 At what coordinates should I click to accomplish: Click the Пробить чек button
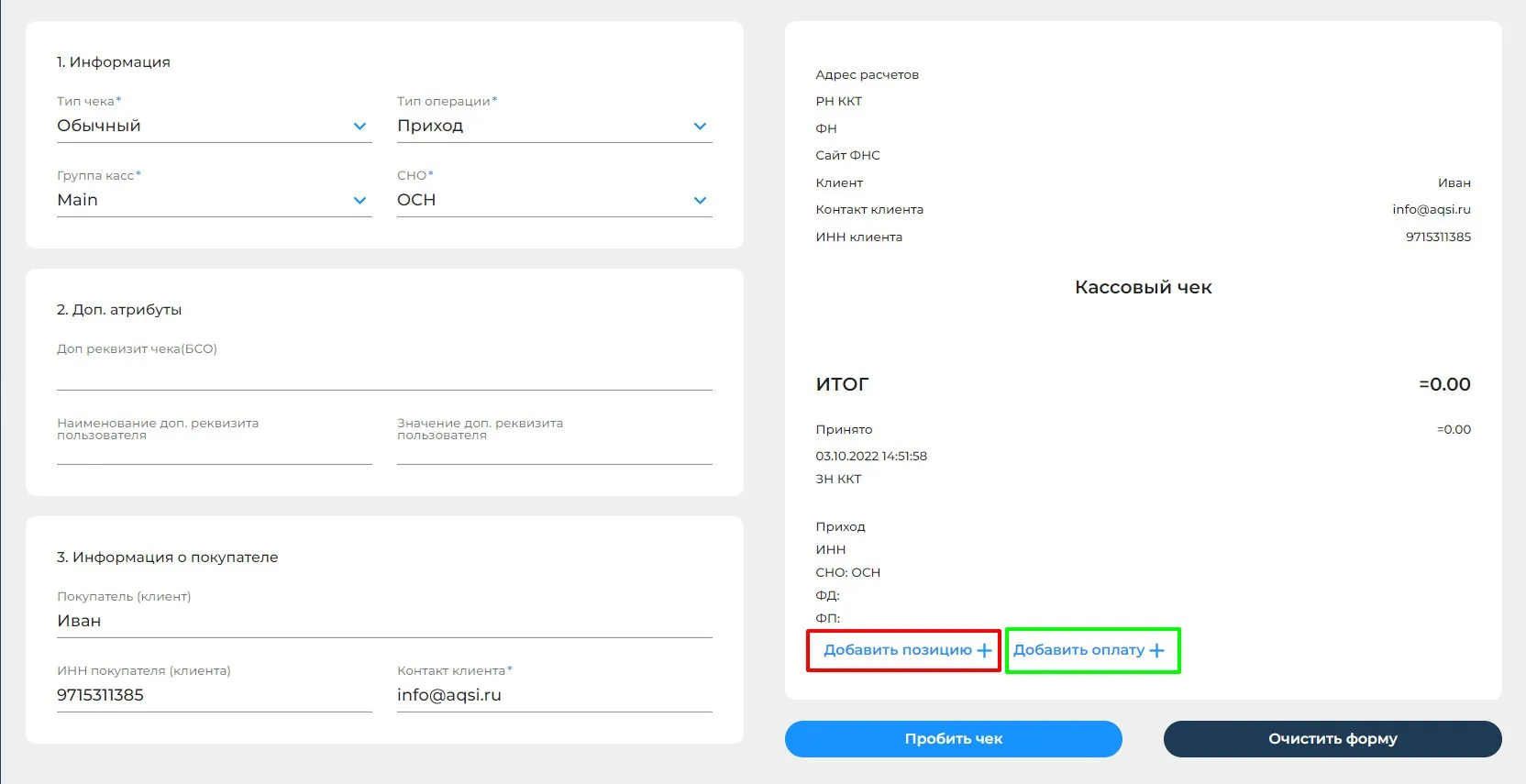pos(954,739)
